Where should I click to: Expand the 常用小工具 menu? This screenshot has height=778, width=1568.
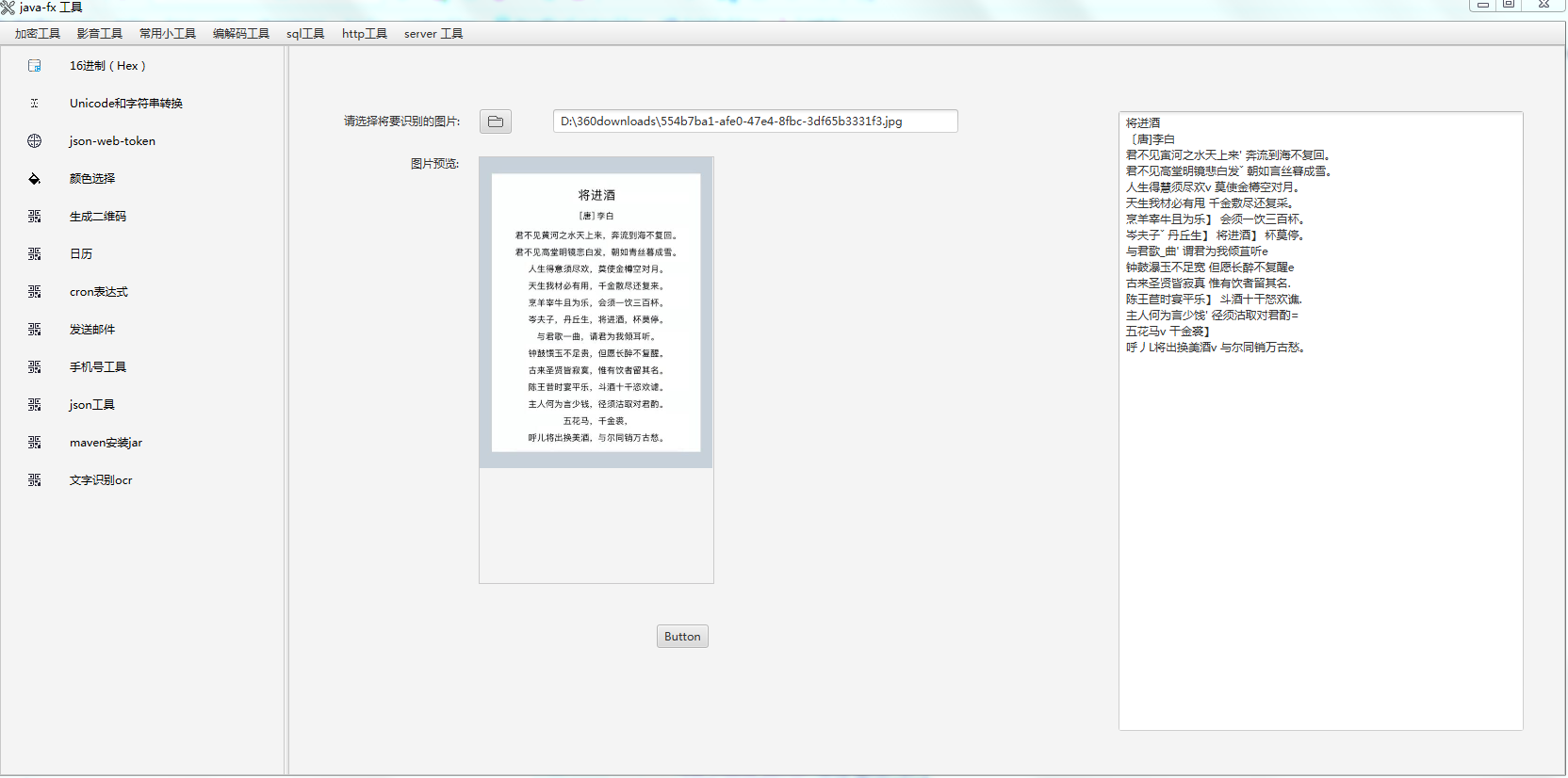(168, 34)
